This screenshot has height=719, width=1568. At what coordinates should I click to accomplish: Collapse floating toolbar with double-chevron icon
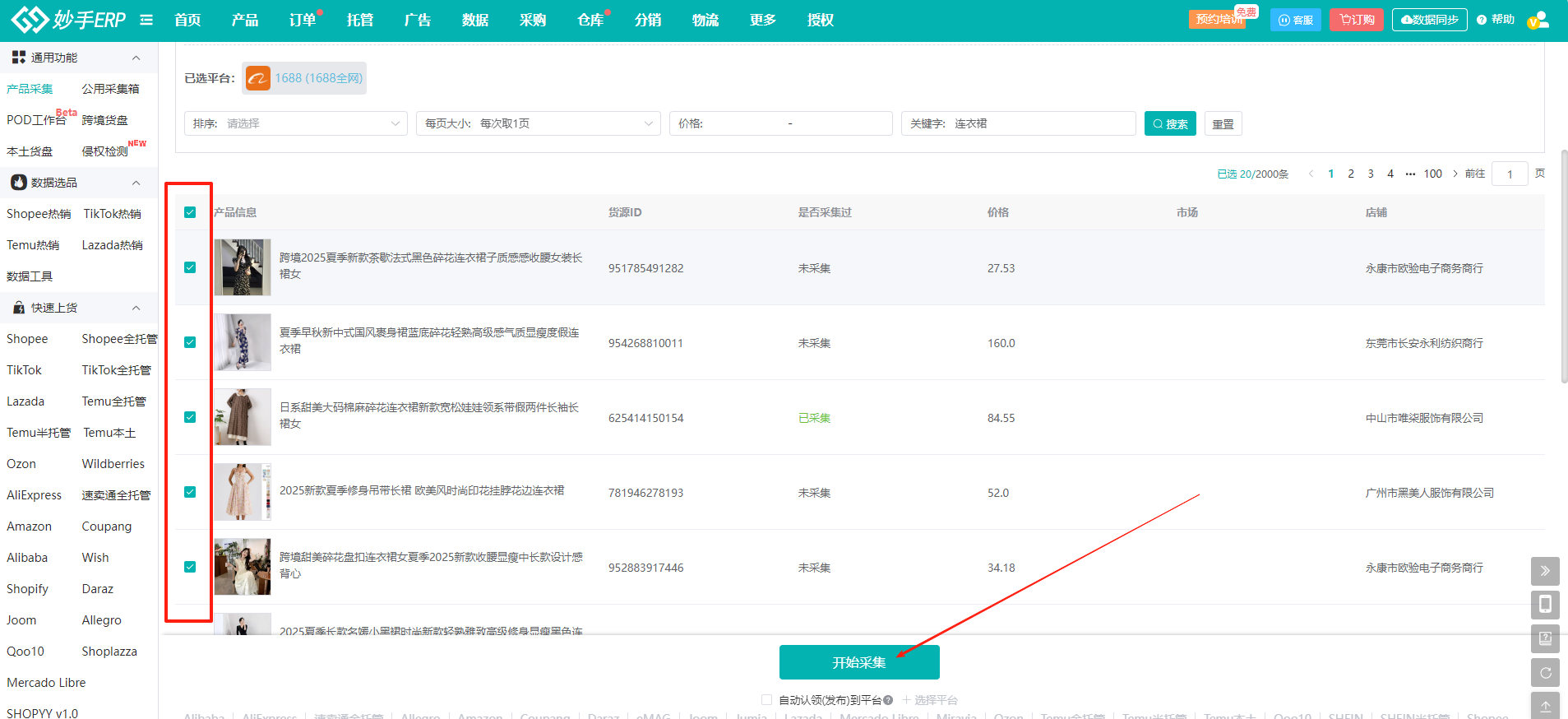(1545, 571)
